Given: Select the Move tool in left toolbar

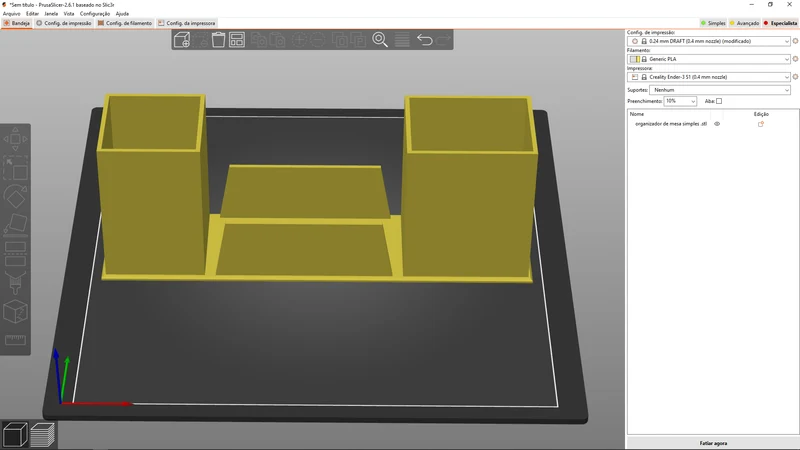Looking at the screenshot, I should coord(15,139).
